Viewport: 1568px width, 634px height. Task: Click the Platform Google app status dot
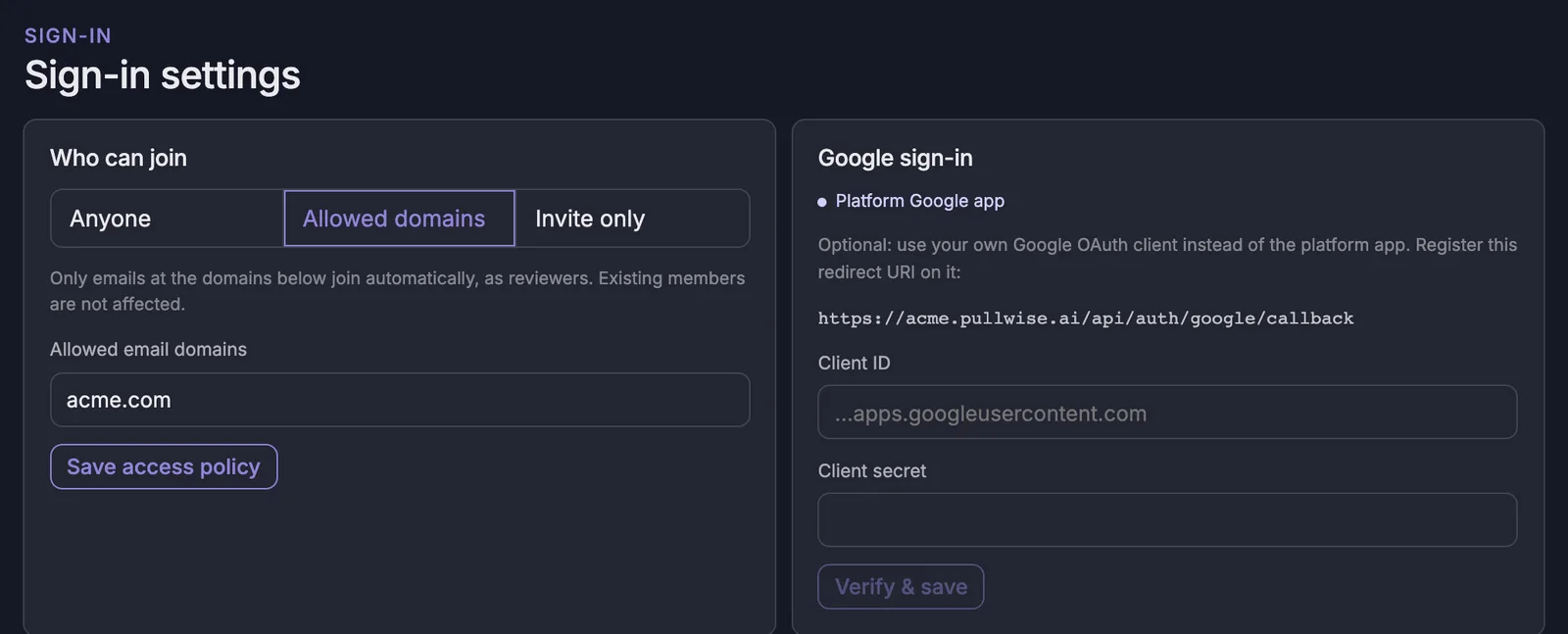pos(822,202)
